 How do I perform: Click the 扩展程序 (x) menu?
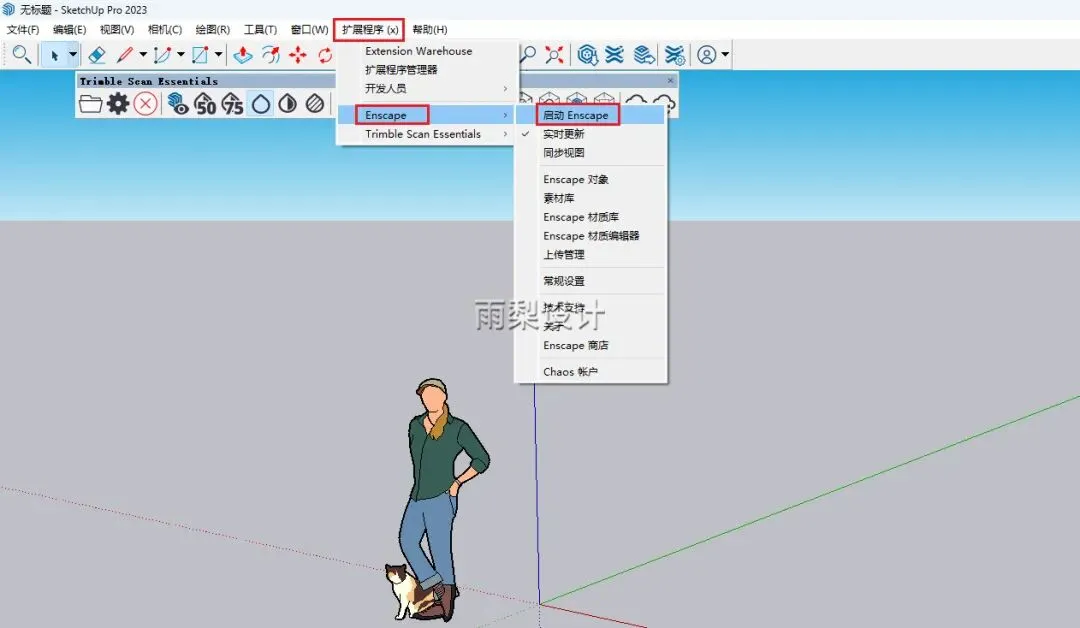pyautogui.click(x=369, y=30)
